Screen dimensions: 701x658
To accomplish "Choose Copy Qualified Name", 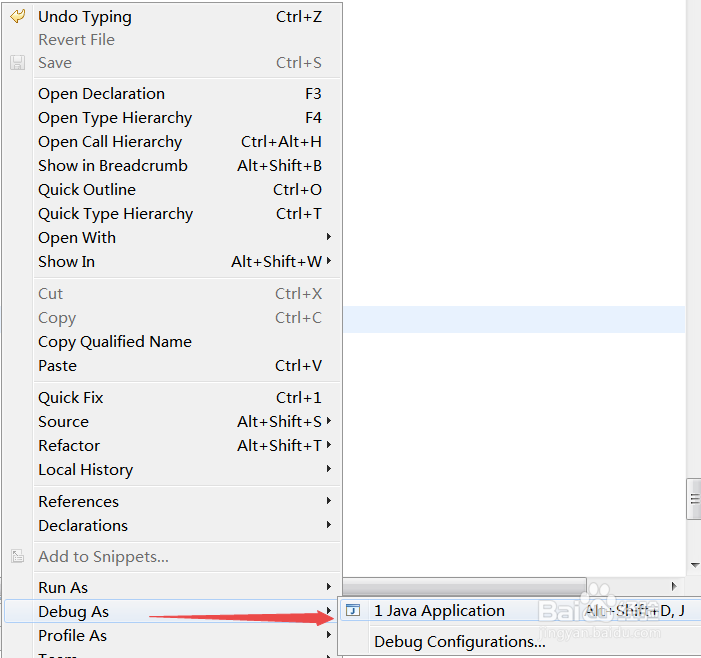I will 187,342.
